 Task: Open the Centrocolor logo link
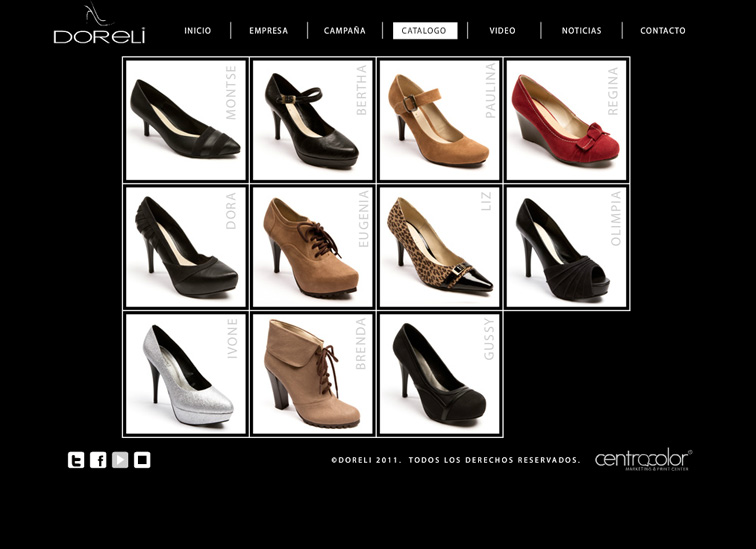tap(643, 460)
